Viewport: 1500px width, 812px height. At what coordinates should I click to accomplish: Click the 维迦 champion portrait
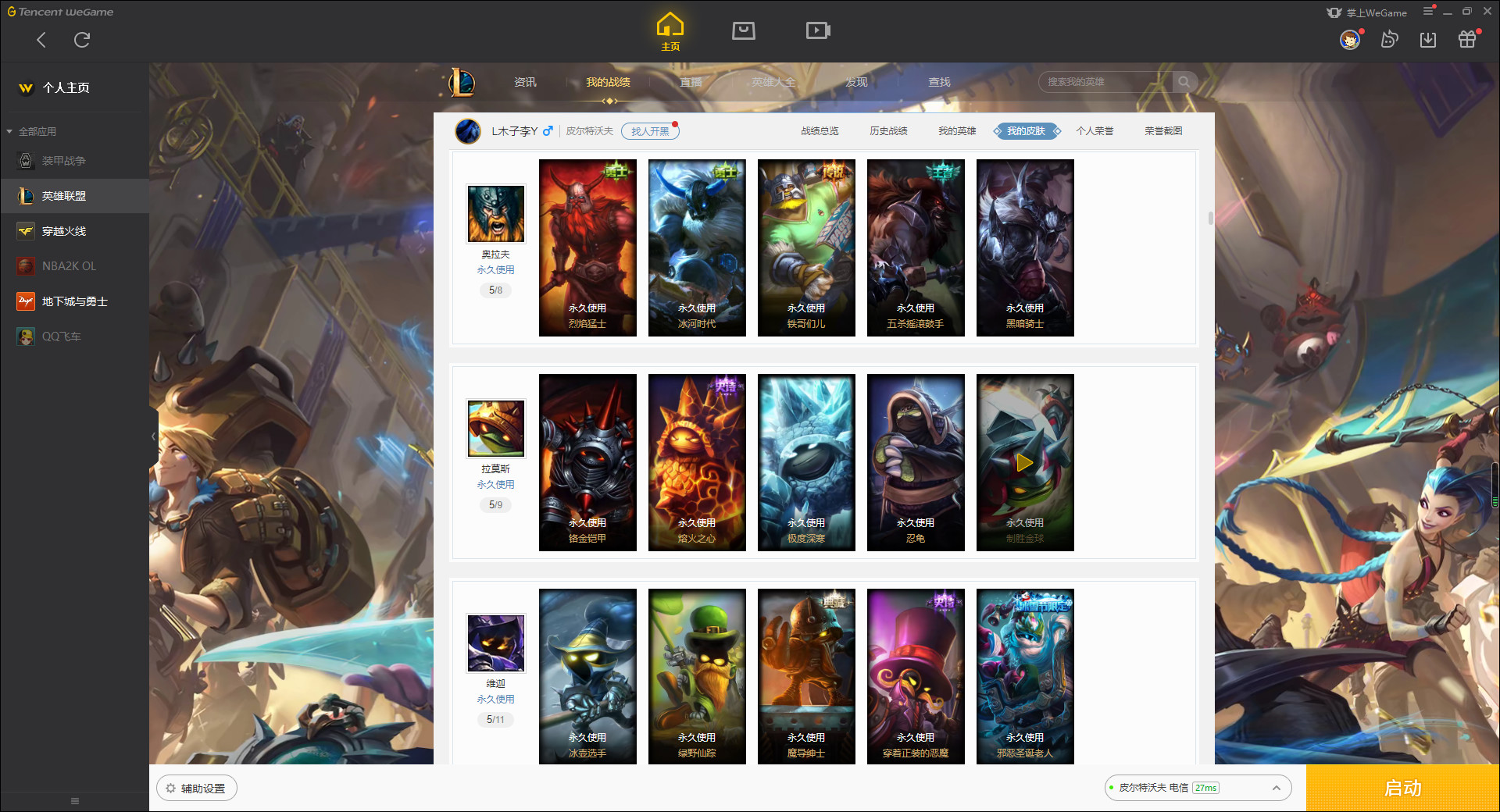click(496, 643)
